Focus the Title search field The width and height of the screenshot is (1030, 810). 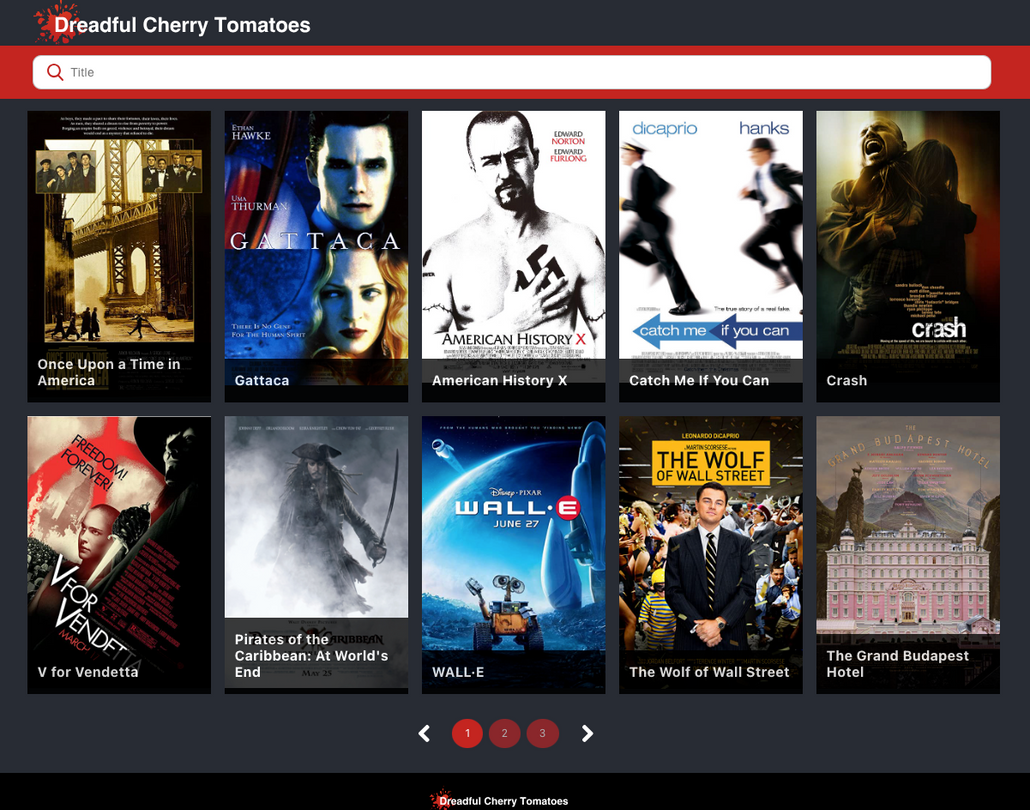tap(512, 72)
